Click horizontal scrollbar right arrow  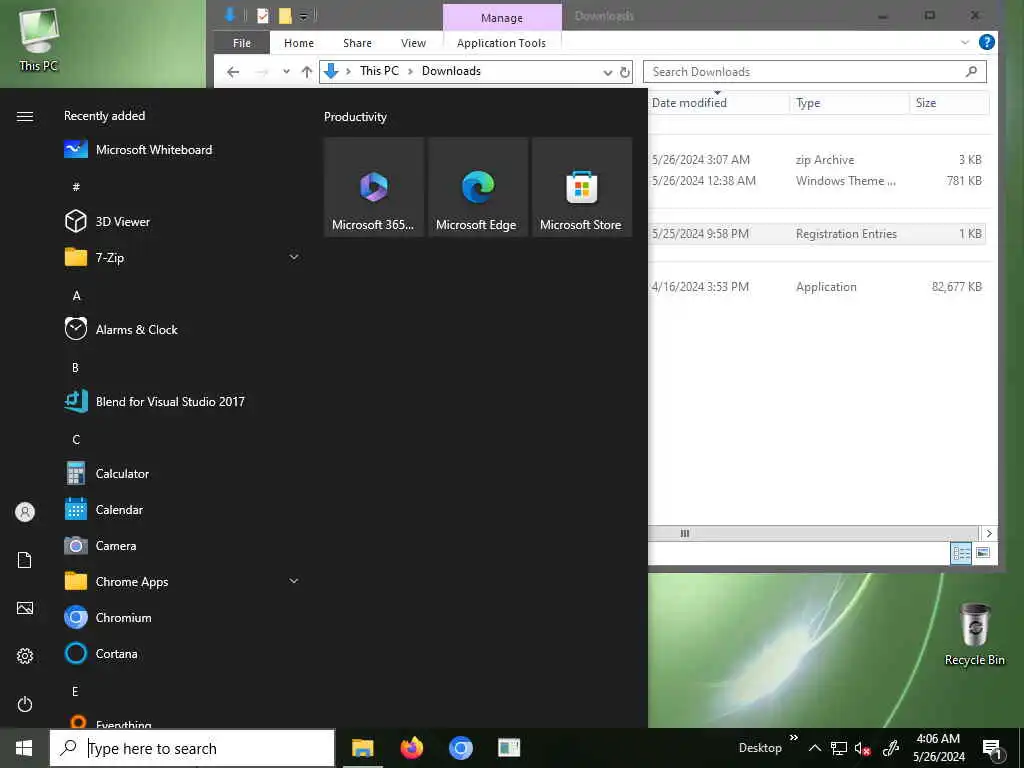pyautogui.click(x=989, y=533)
